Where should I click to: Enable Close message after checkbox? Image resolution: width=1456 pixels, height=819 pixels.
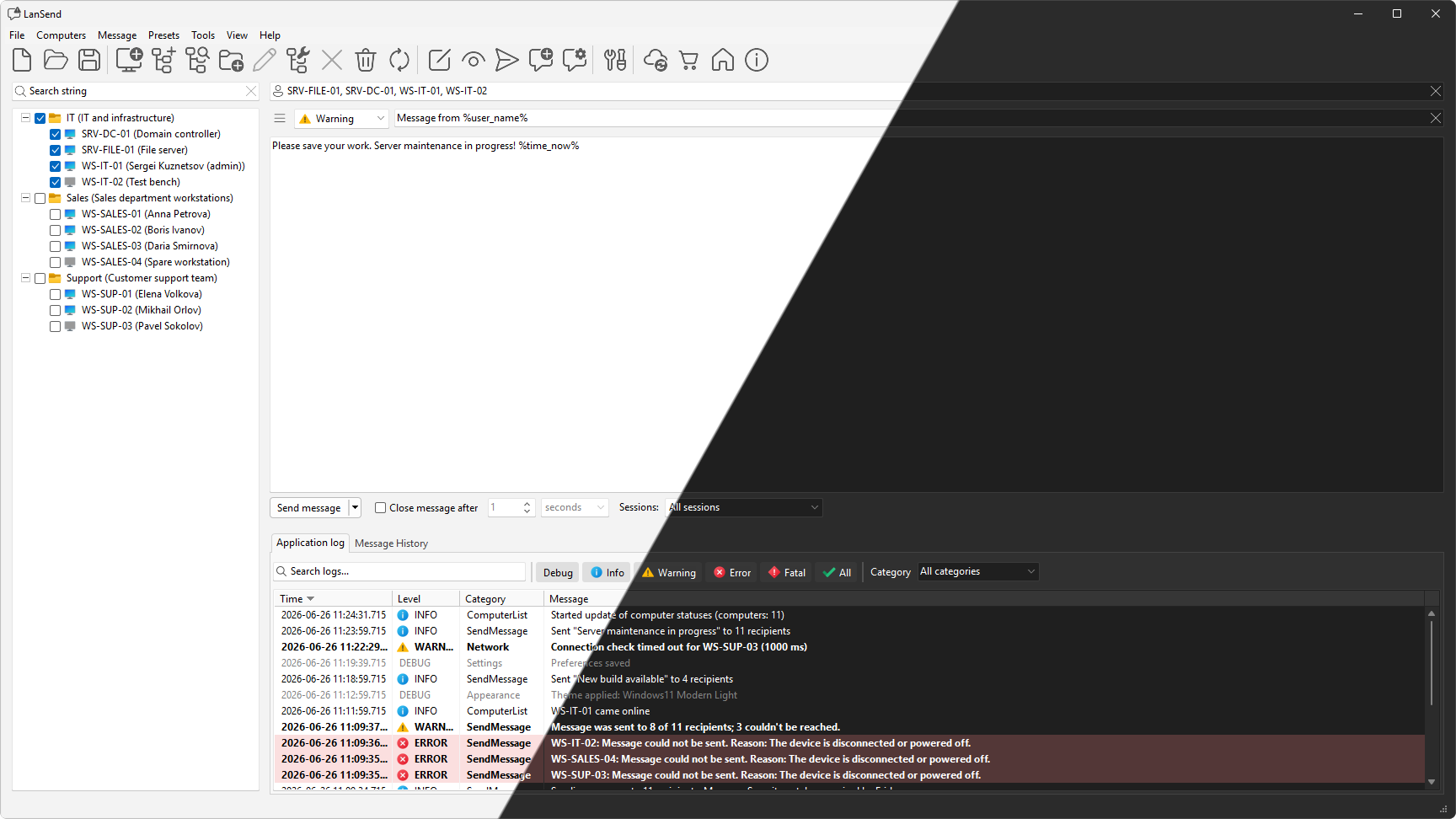point(380,508)
